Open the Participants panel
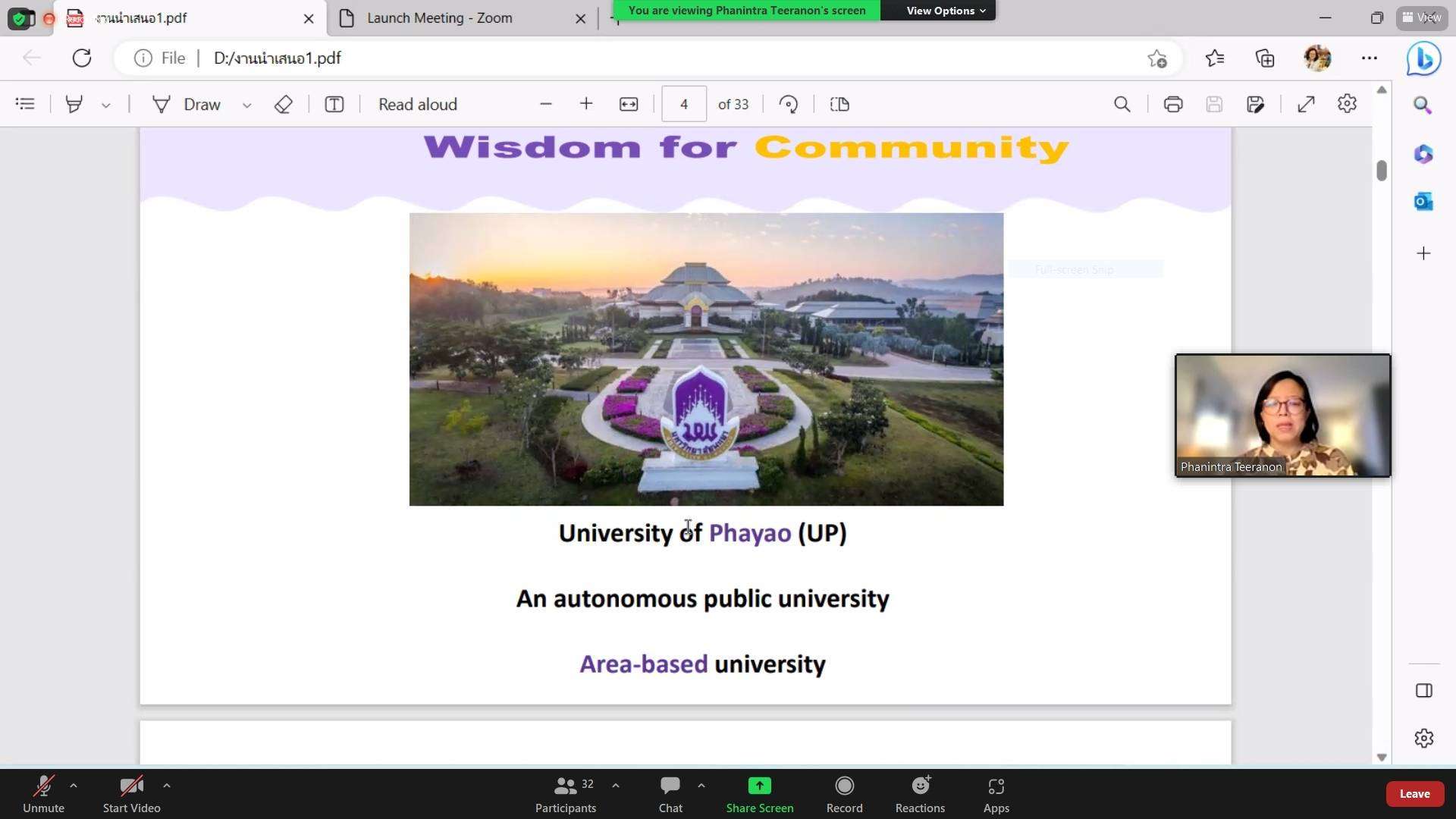The image size is (1456, 819). (x=566, y=794)
